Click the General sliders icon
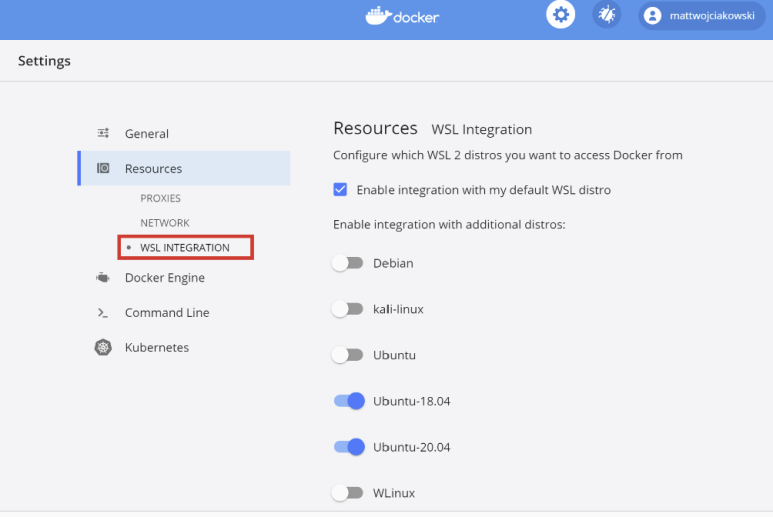The width and height of the screenshot is (773, 517). pos(103,133)
